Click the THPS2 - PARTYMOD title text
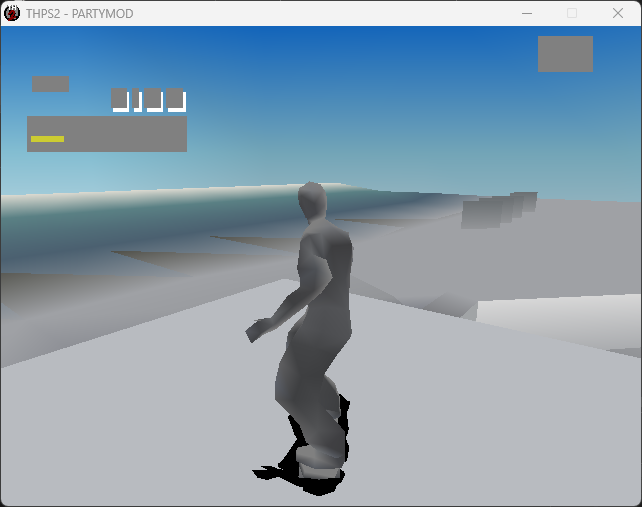 [79, 14]
